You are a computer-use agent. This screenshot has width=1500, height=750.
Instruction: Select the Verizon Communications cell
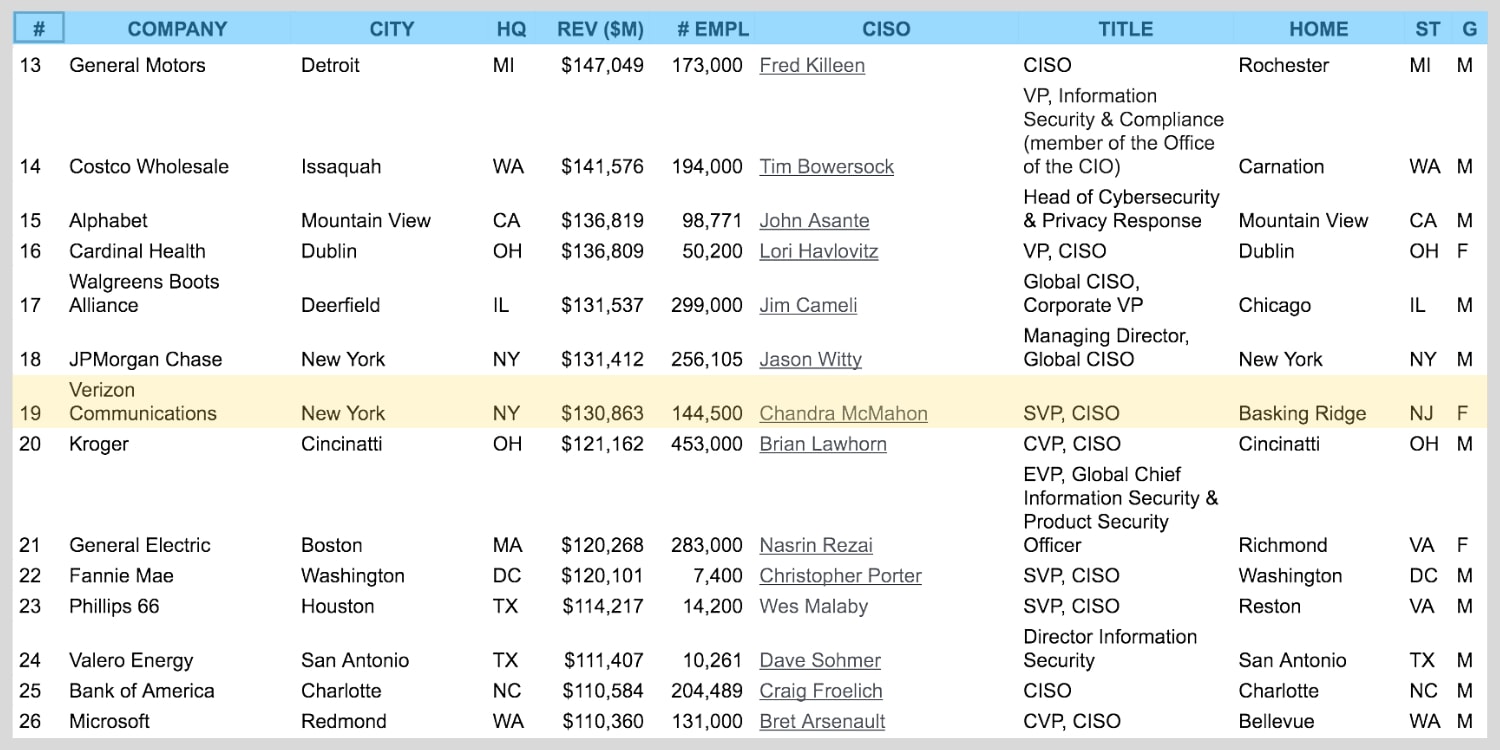click(143, 401)
